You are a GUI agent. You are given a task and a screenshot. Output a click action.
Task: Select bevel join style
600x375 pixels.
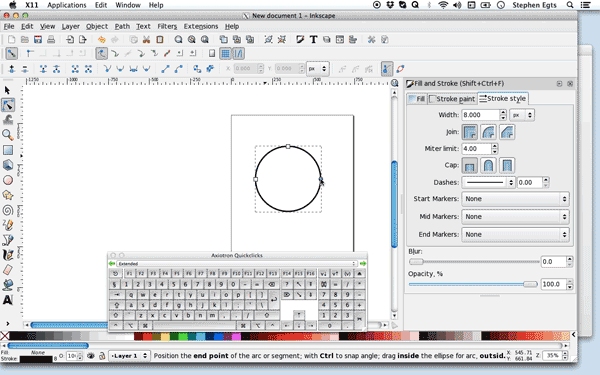[507, 132]
